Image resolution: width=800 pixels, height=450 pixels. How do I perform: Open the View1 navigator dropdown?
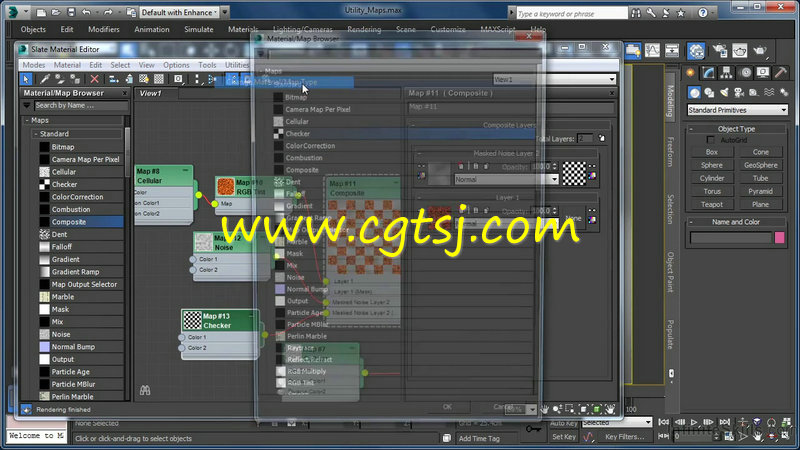tap(555, 79)
